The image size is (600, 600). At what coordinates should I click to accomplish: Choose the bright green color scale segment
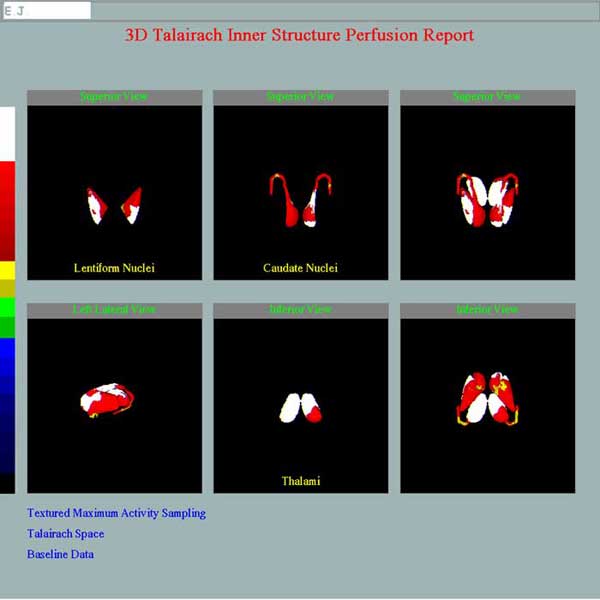(7, 307)
